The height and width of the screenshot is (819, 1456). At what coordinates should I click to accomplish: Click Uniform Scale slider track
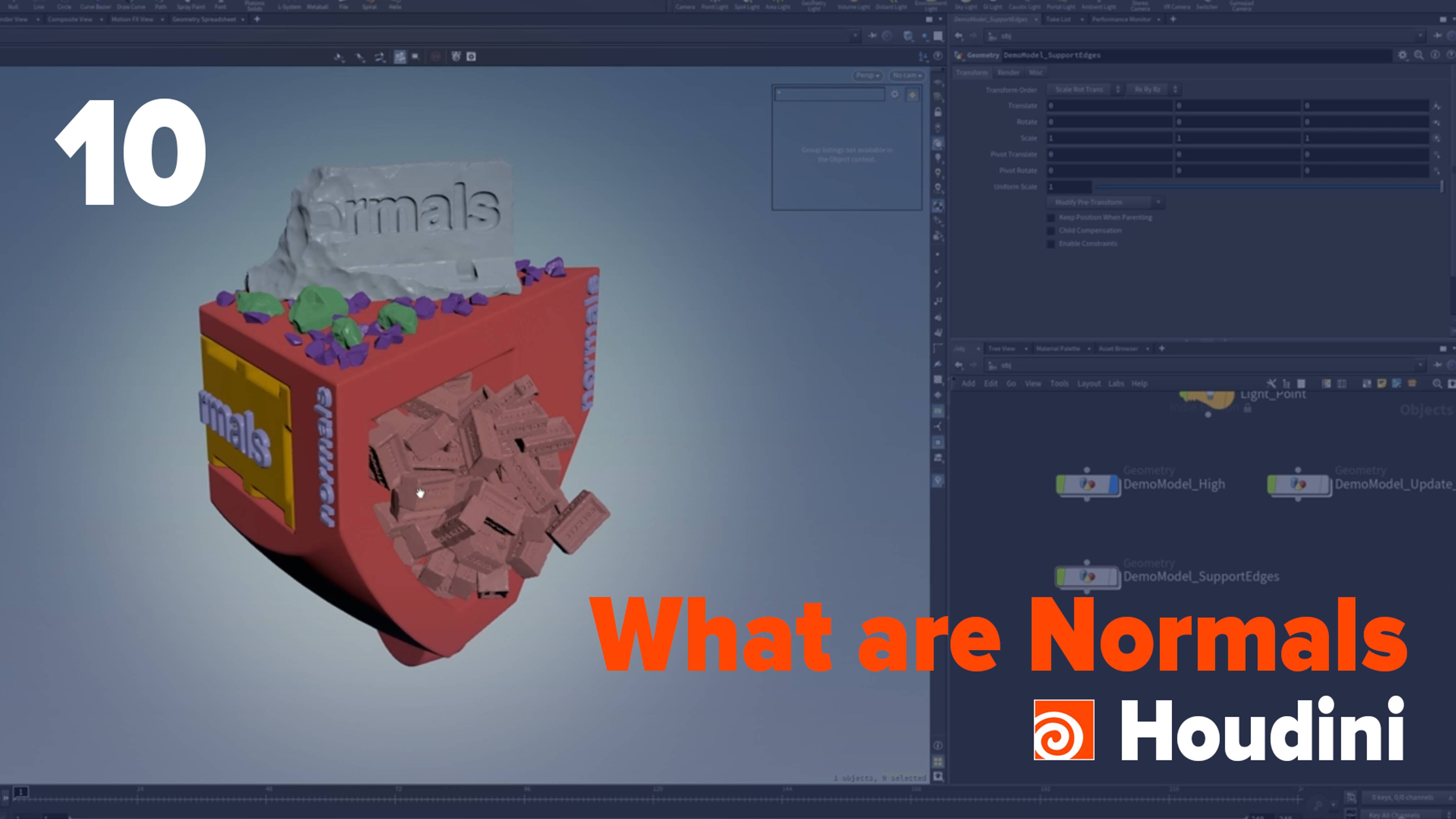(x=1268, y=186)
